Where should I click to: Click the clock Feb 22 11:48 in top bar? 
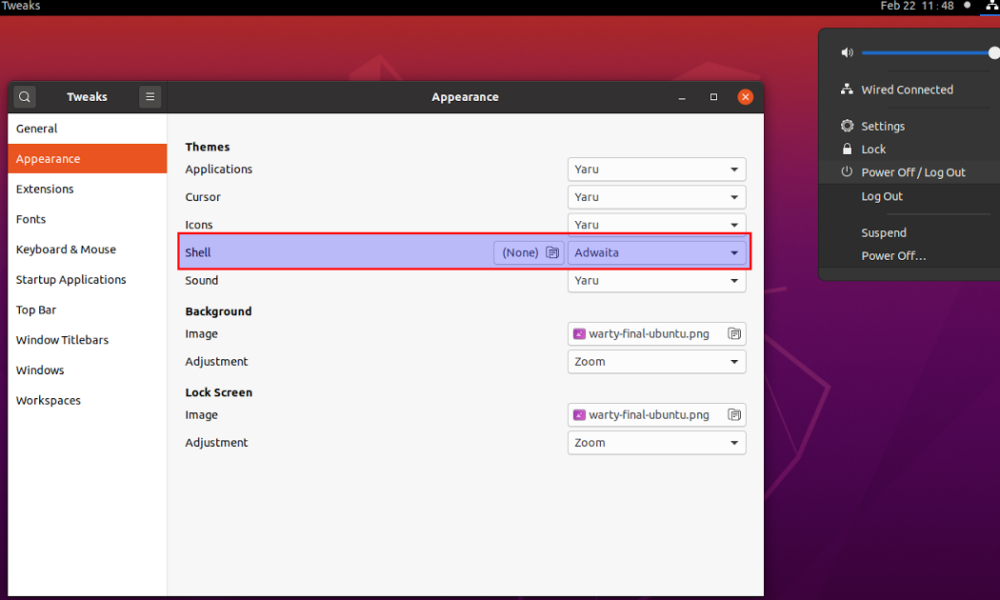point(916,6)
